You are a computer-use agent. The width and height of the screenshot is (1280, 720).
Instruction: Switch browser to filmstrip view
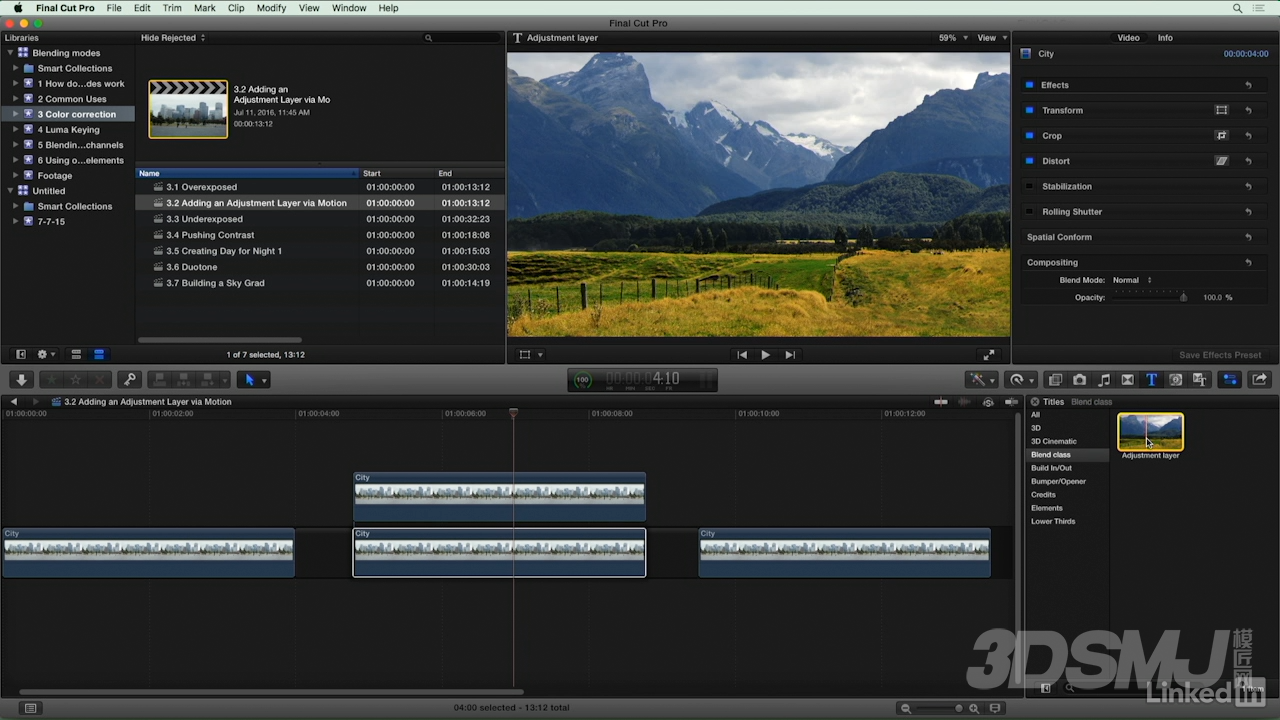coord(75,354)
